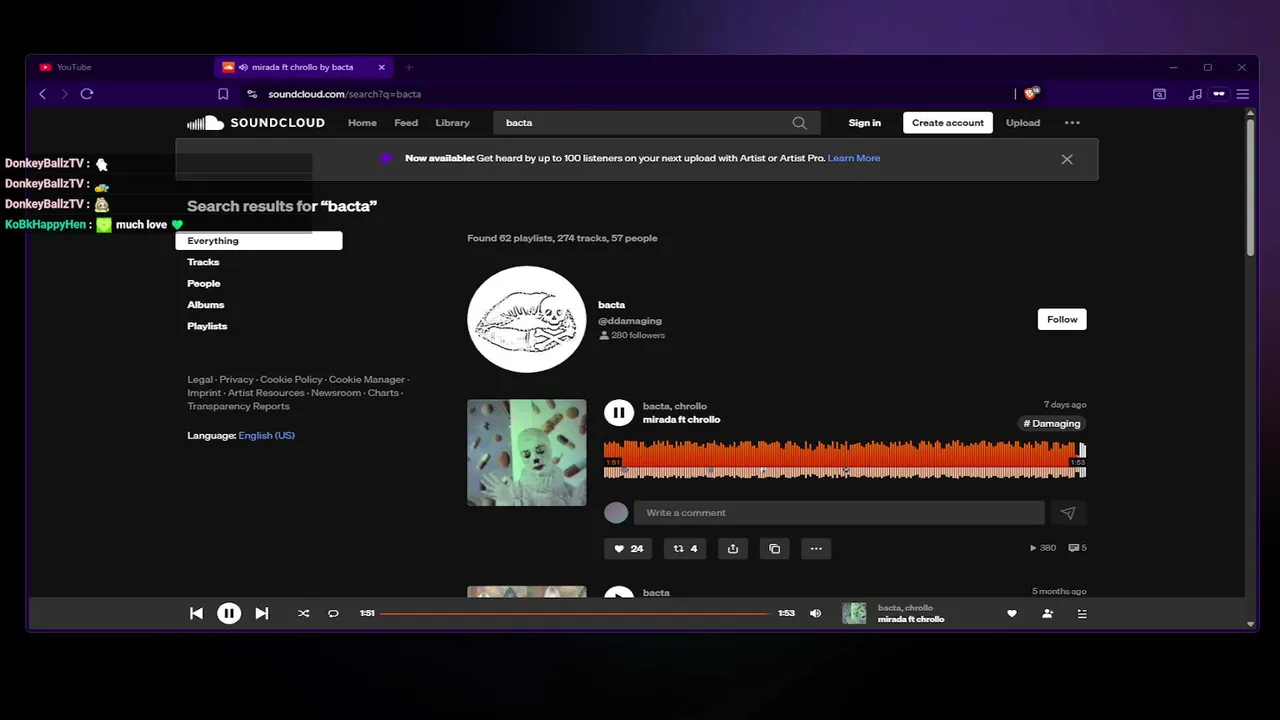
Task: Reload the SoundCloud page
Action: point(87,94)
